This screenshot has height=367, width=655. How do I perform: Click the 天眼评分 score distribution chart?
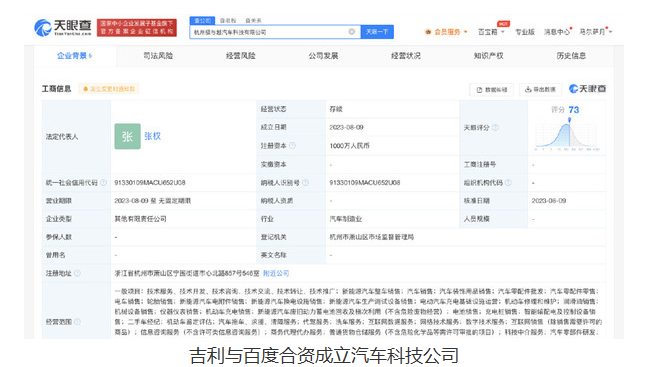pyautogui.click(x=567, y=135)
